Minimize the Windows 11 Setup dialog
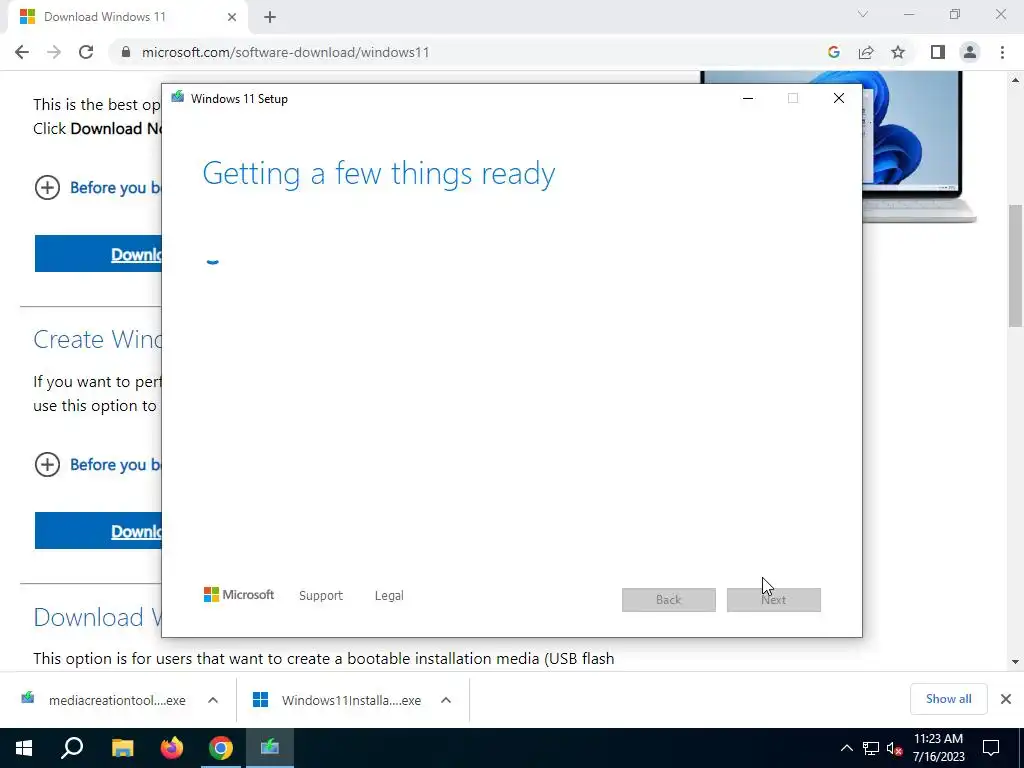1024x768 pixels. coord(748,99)
